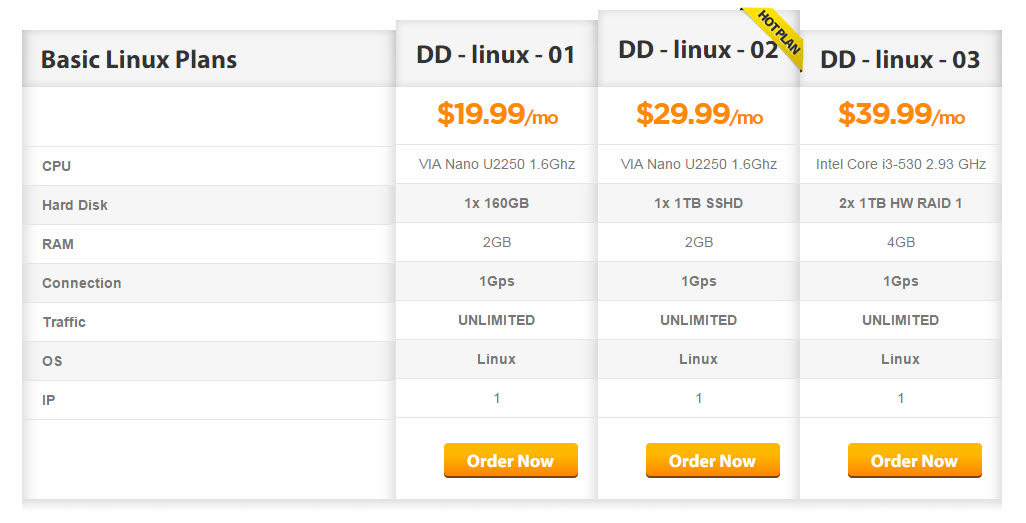
Task: Order the DD - linux - 01 plan
Action: (x=510, y=461)
